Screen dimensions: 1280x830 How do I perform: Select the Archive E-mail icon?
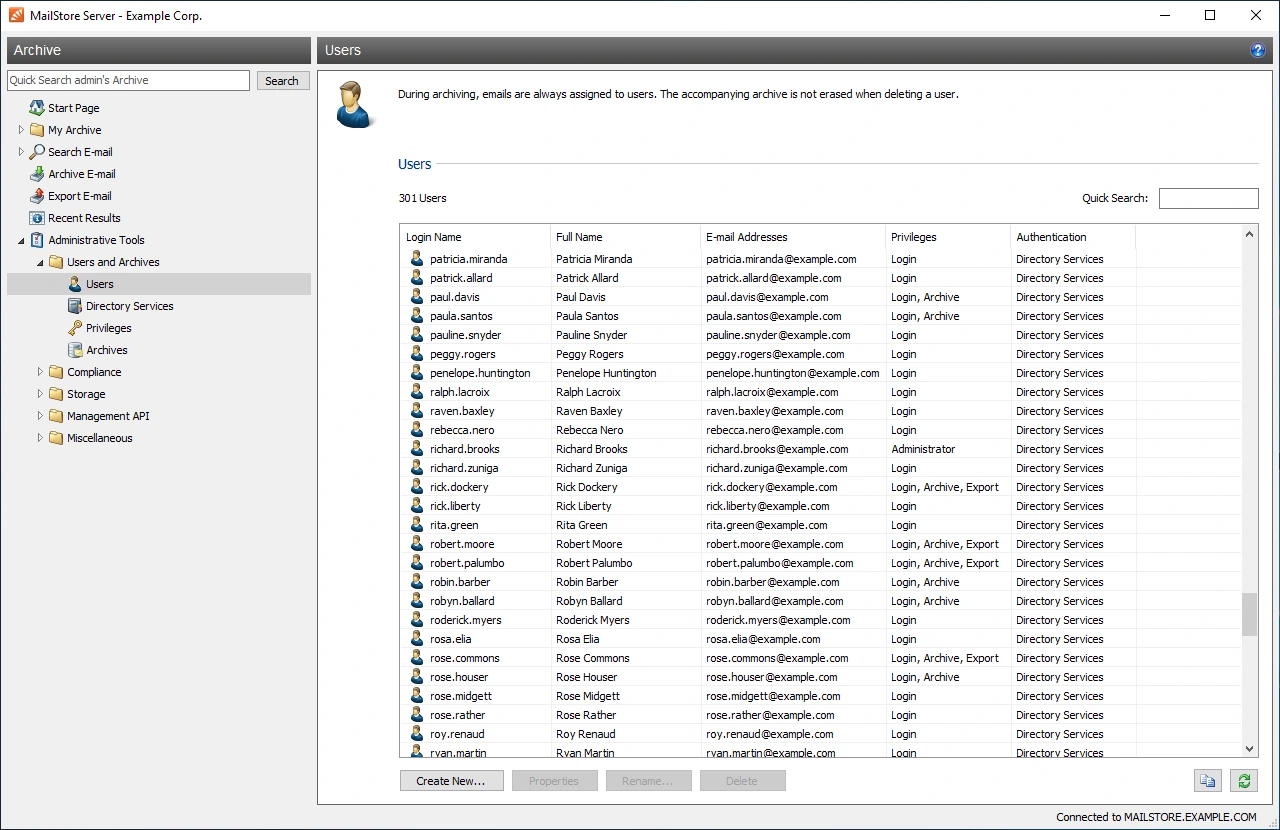coord(37,174)
